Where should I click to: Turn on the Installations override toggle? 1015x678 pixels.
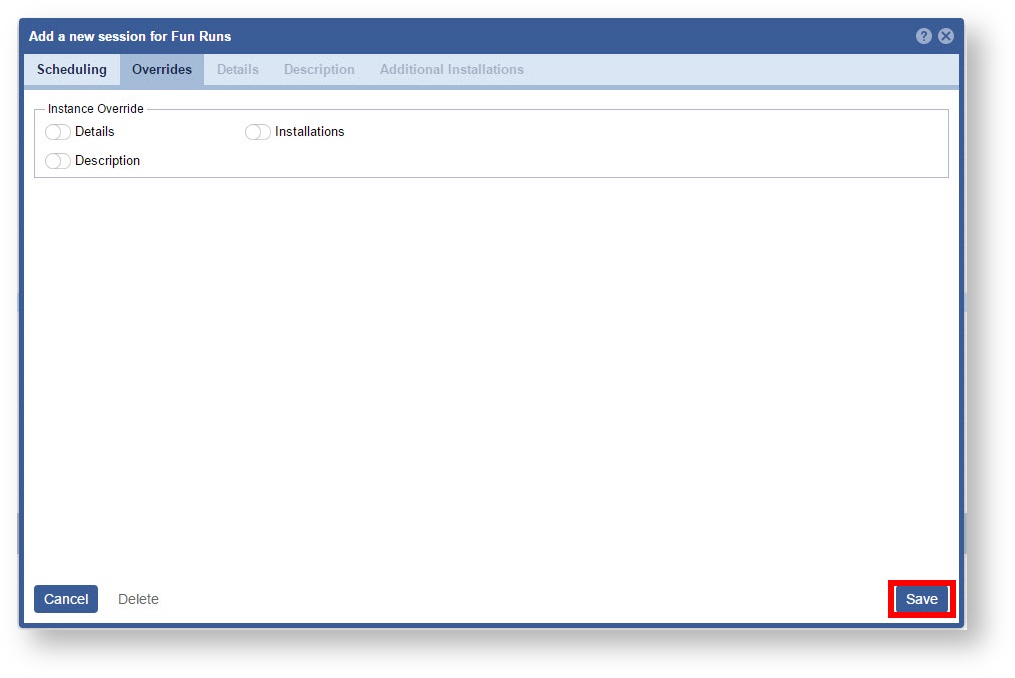(258, 132)
